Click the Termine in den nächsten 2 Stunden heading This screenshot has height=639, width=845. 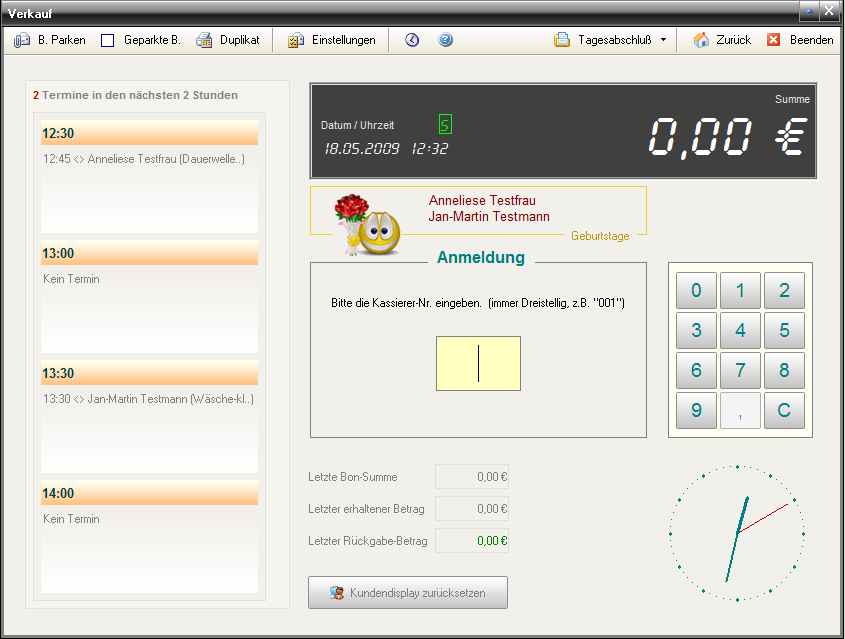pyautogui.click(x=135, y=95)
